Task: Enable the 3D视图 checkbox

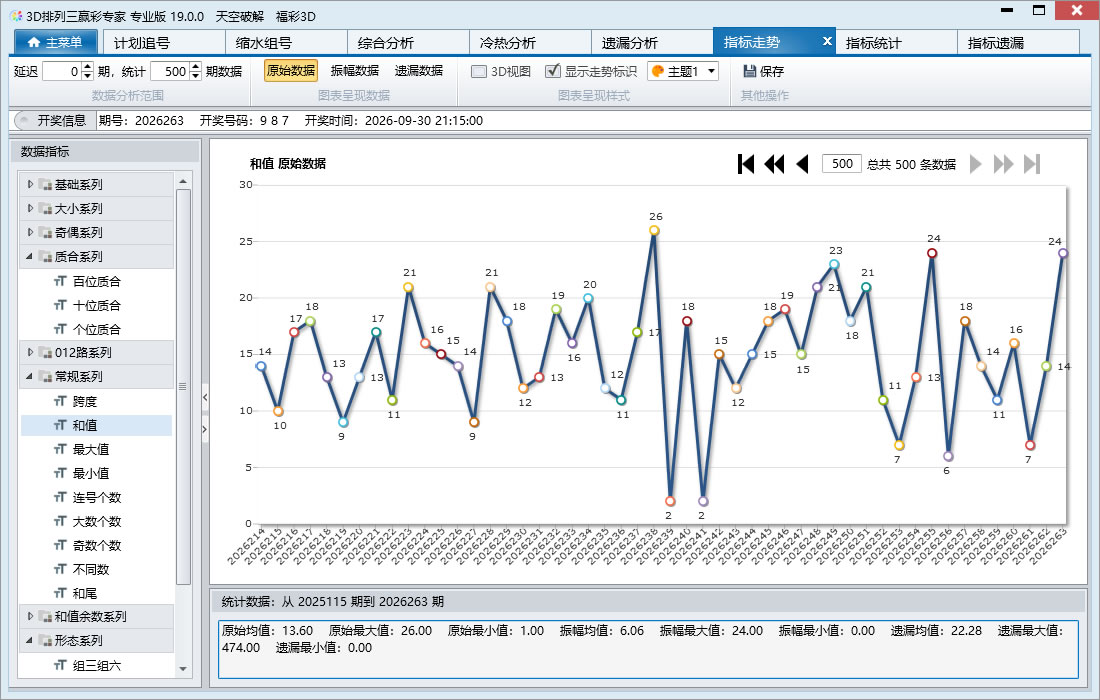Action: click(478, 71)
